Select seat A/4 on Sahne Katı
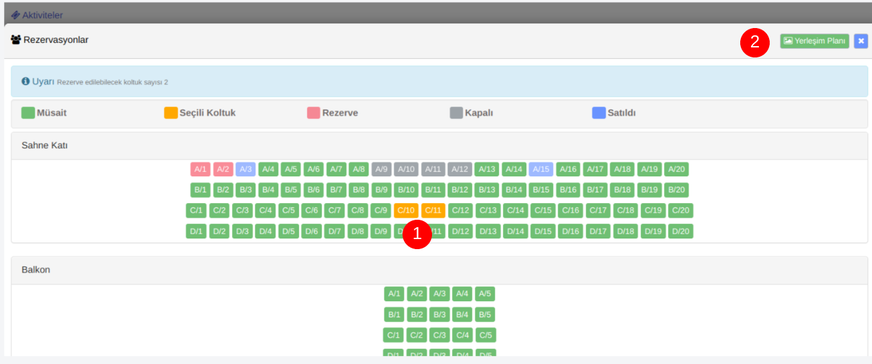Viewport: 872px width, 364px height. (x=269, y=169)
